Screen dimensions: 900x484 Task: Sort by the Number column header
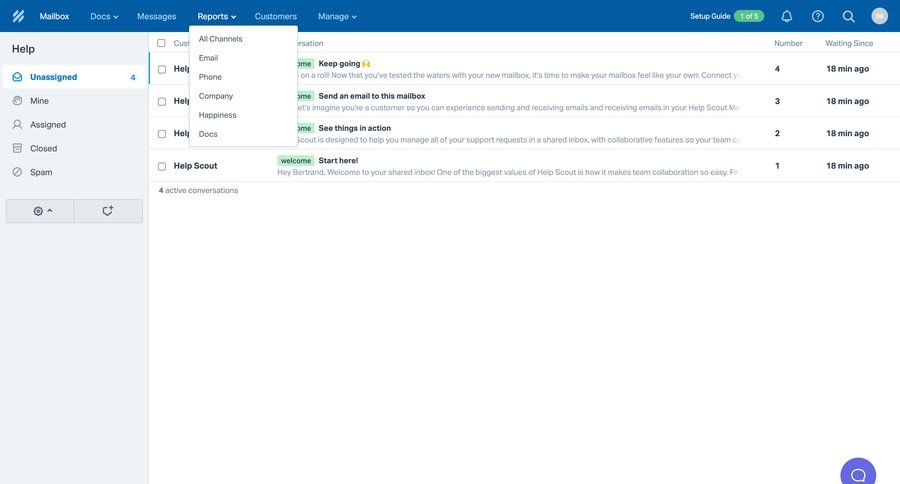pos(788,43)
